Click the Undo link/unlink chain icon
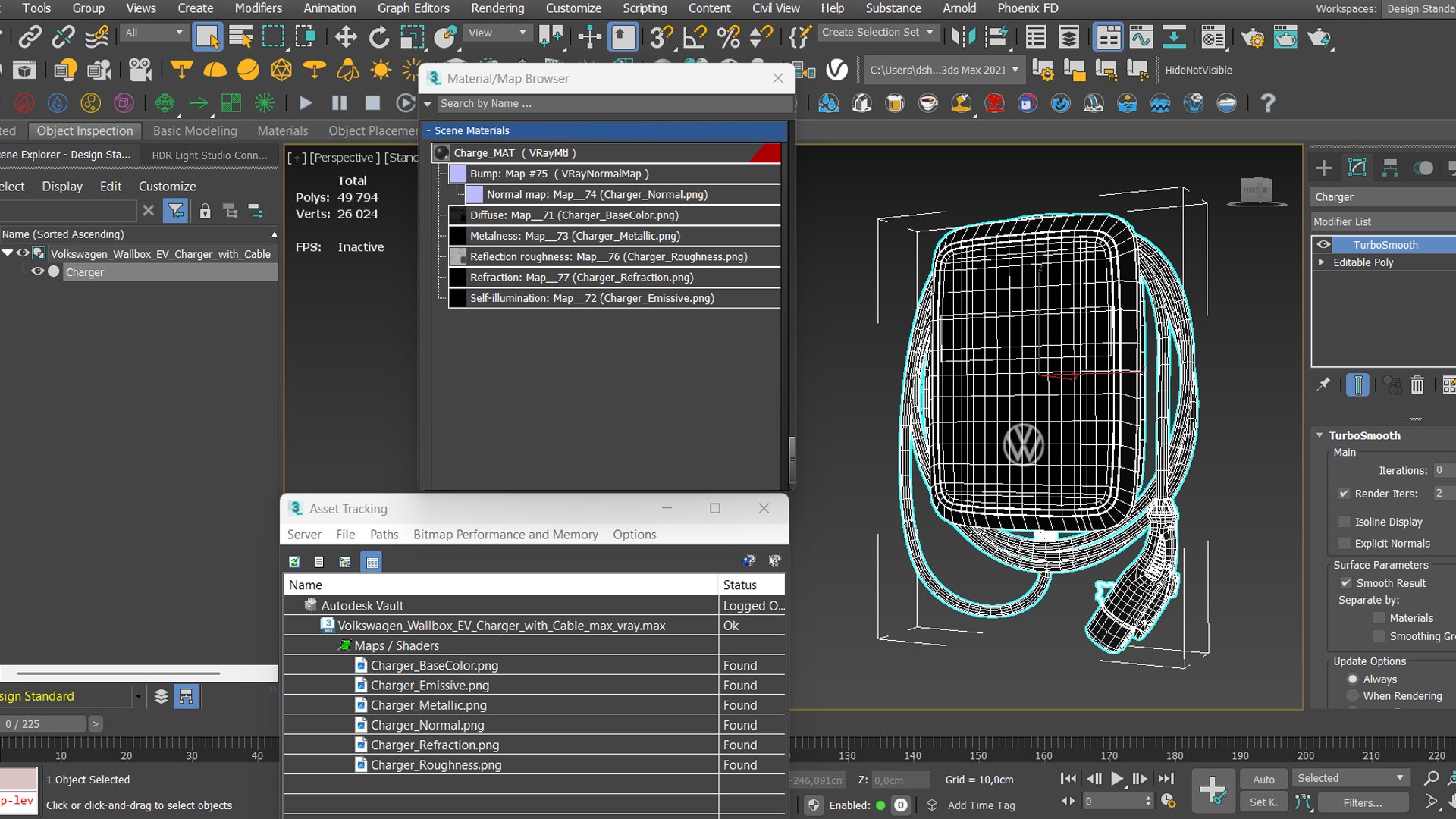Viewport: 1456px width, 819px height. click(63, 36)
